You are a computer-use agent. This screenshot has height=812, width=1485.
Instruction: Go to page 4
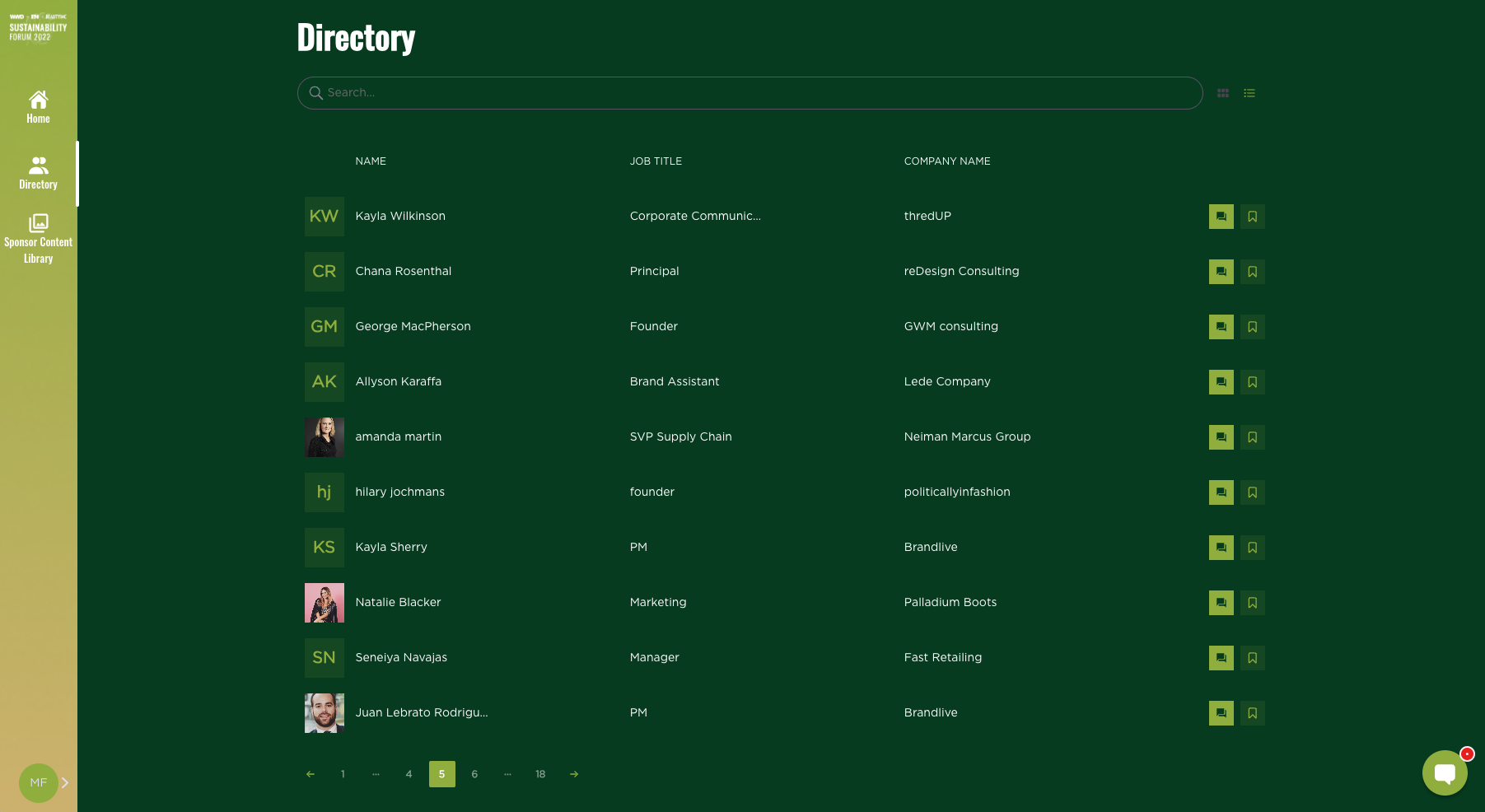coord(409,774)
